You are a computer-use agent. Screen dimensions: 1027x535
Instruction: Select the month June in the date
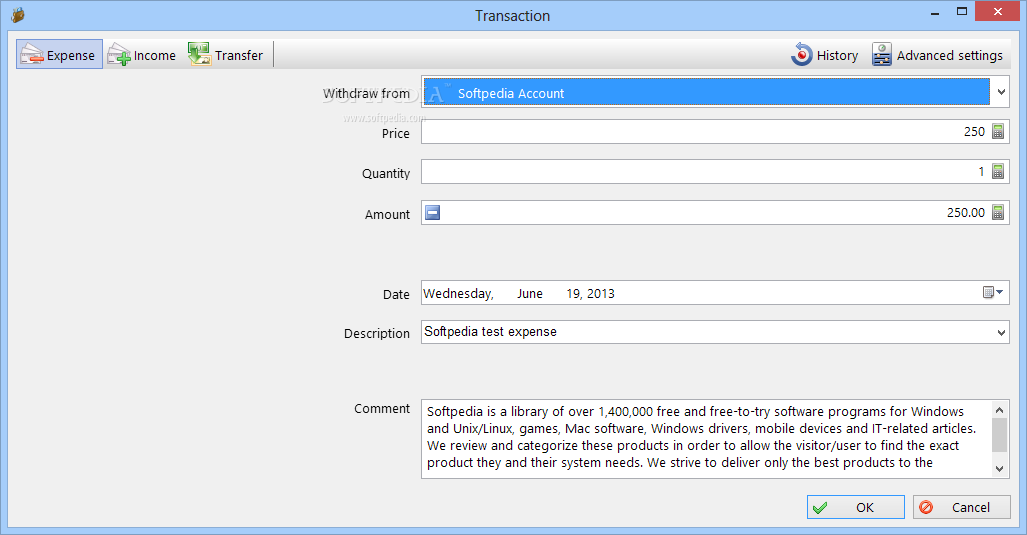(x=530, y=293)
